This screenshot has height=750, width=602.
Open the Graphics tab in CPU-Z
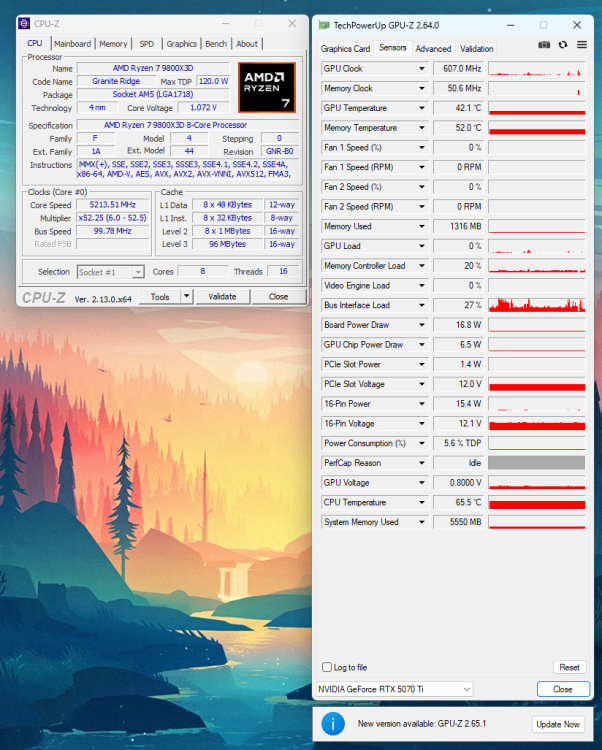click(182, 44)
